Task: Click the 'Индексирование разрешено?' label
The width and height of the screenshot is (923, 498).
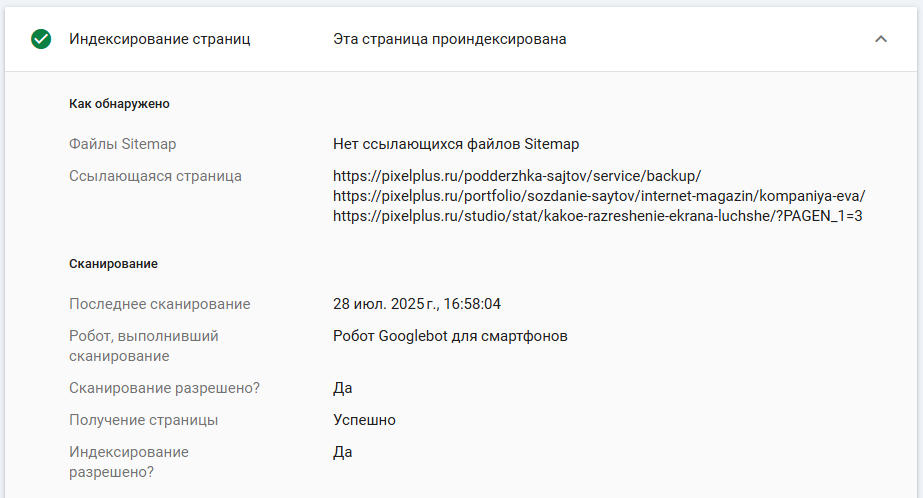Action: [128, 462]
